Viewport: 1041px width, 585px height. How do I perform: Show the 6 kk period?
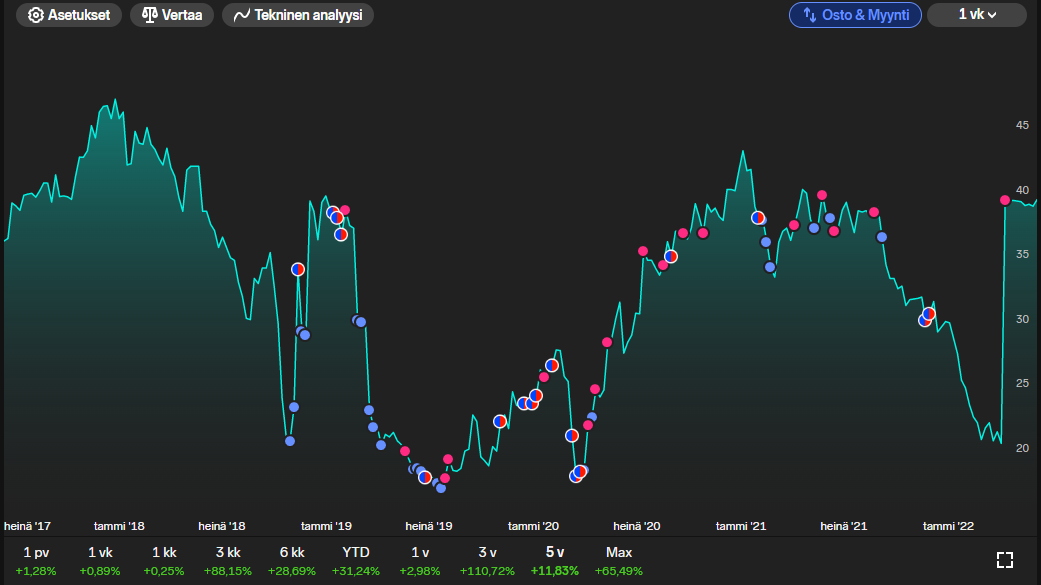[x=292, y=561]
